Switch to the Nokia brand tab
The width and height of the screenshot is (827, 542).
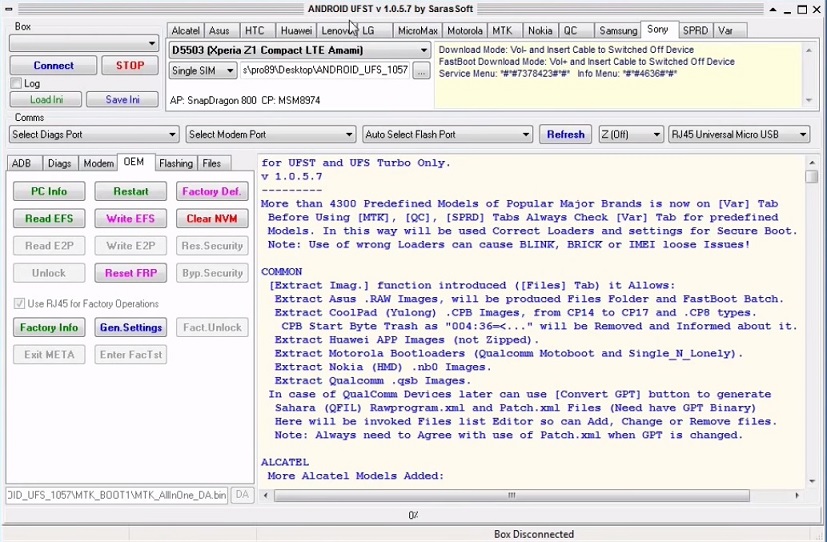pyautogui.click(x=540, y=31)
